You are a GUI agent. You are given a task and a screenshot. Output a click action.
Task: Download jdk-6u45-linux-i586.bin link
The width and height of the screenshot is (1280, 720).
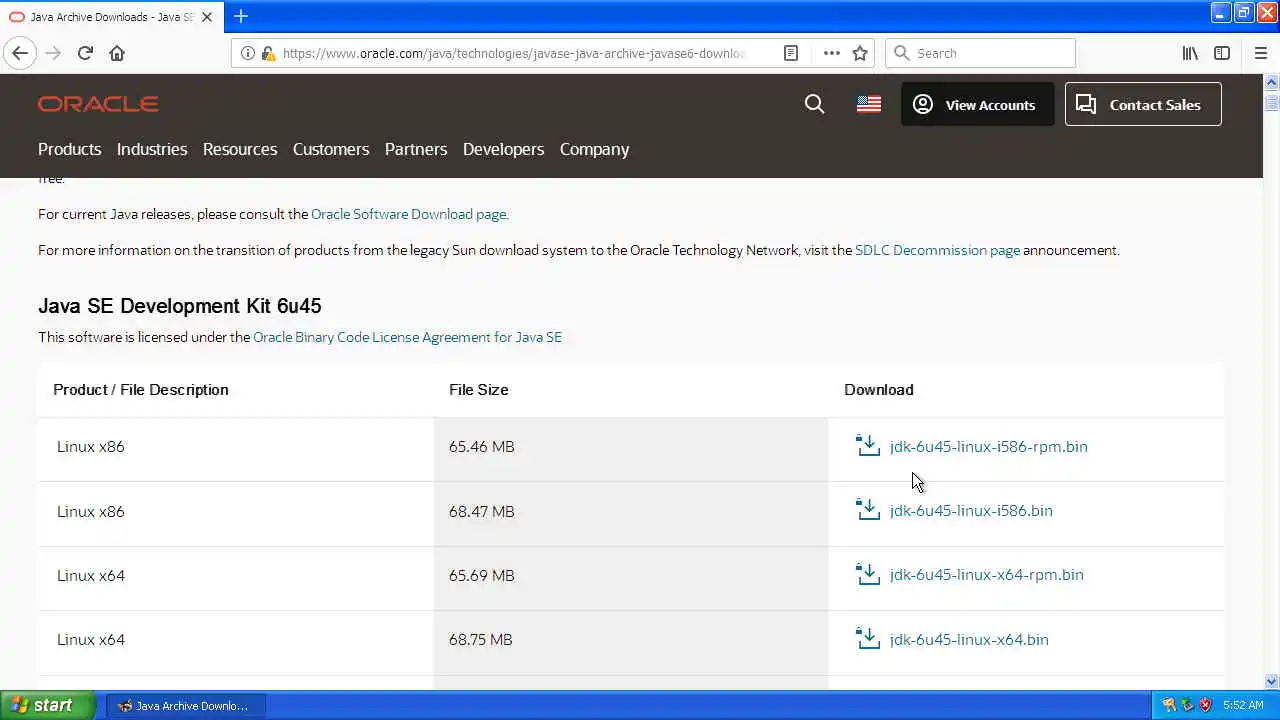(x=971, y=510)
